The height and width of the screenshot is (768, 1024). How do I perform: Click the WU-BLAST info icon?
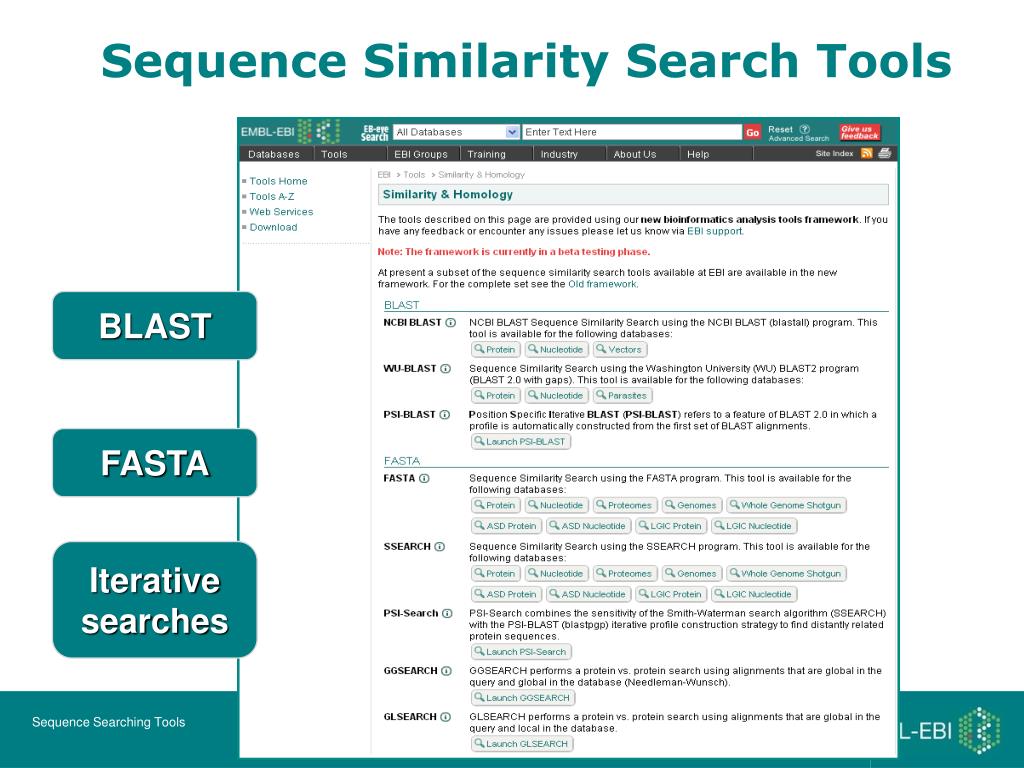click(445, 368)
